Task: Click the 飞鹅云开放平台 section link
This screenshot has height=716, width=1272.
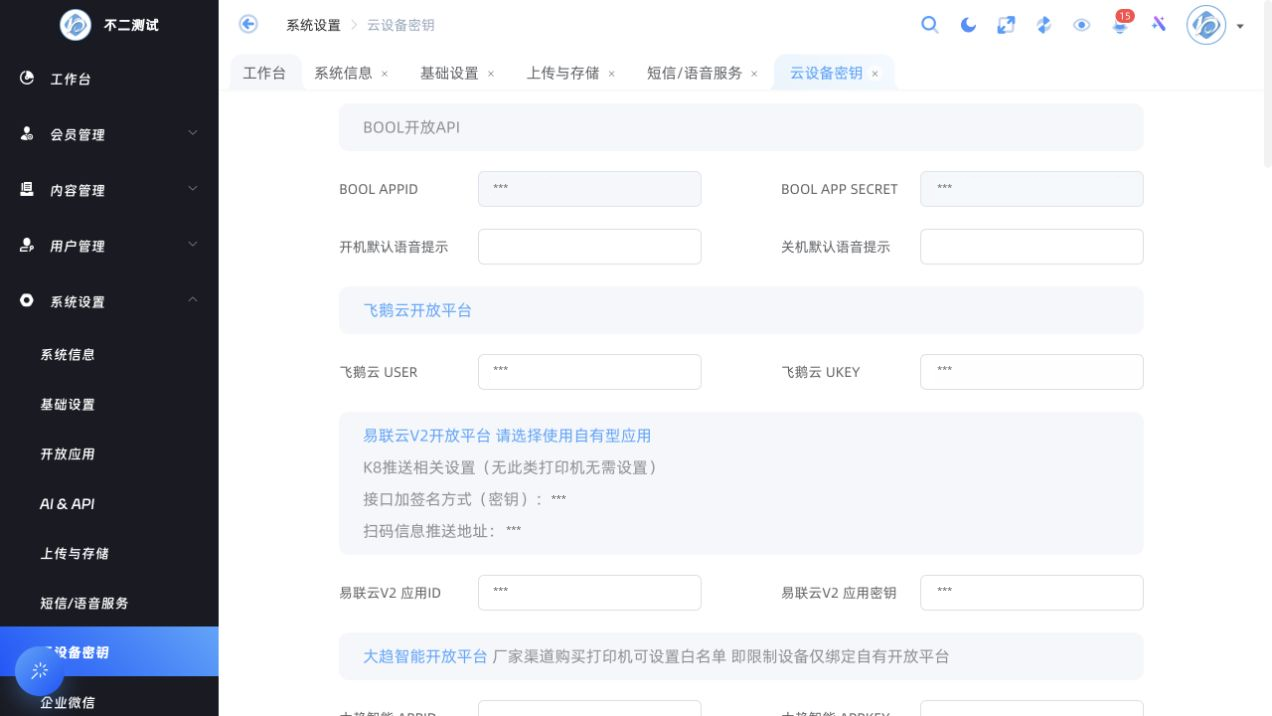Action: tap(417, 311)
